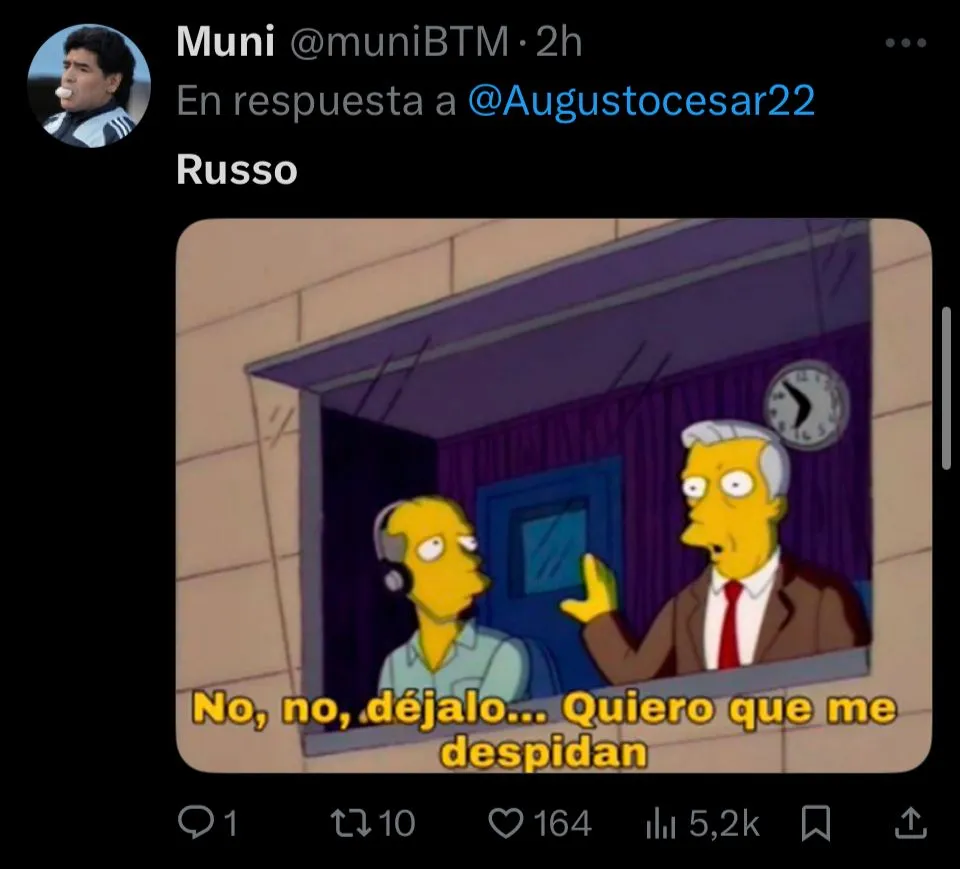View tweet analytics bar chart icon
Screen dimensions: 960x869
click(x=661, y=824)
